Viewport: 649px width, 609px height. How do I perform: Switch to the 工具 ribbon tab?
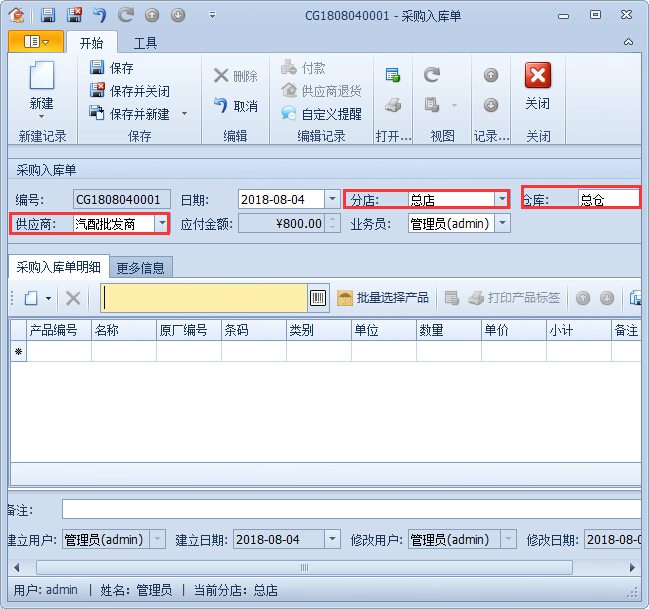tap(145, 42)
